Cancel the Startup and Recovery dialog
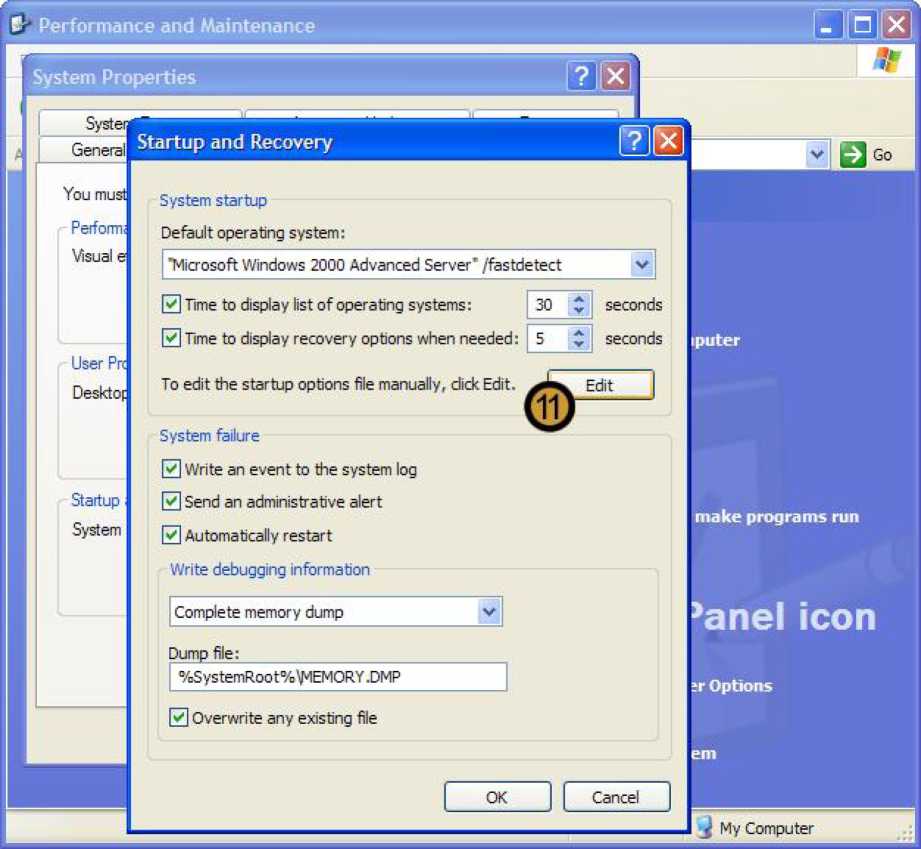 [x=616, y=797]
